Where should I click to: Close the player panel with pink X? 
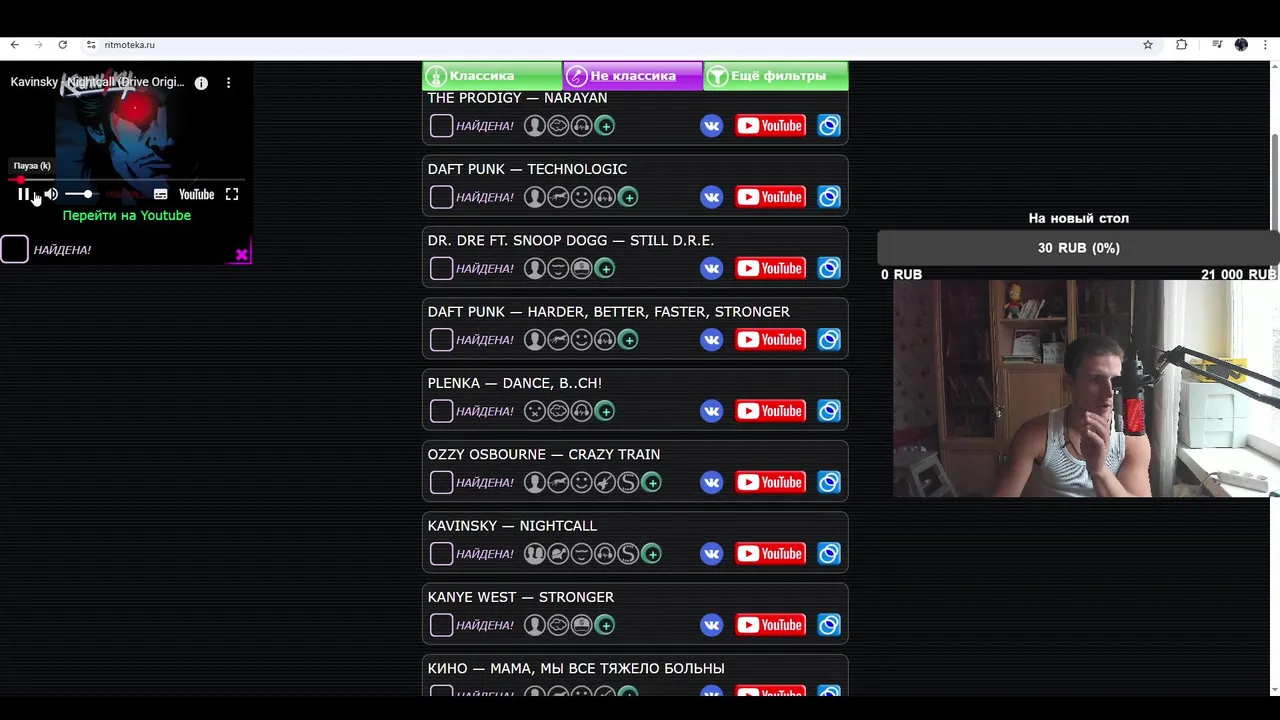point(241,255)
